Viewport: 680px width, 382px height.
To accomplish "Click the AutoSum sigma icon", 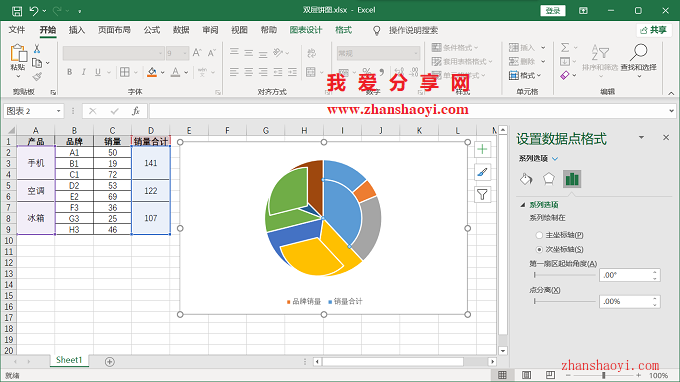I will [x=565, y=47].
